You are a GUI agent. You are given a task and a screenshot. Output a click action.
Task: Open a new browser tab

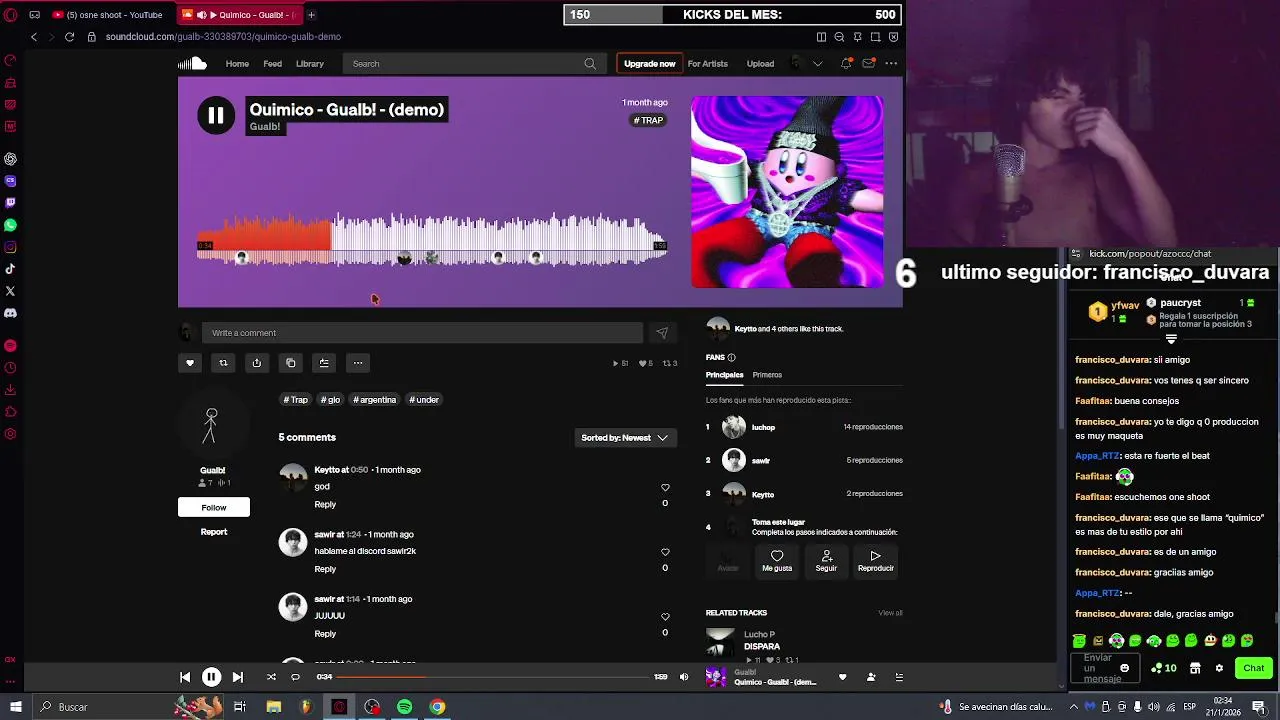pyautogui.click(x=311, y=15)
